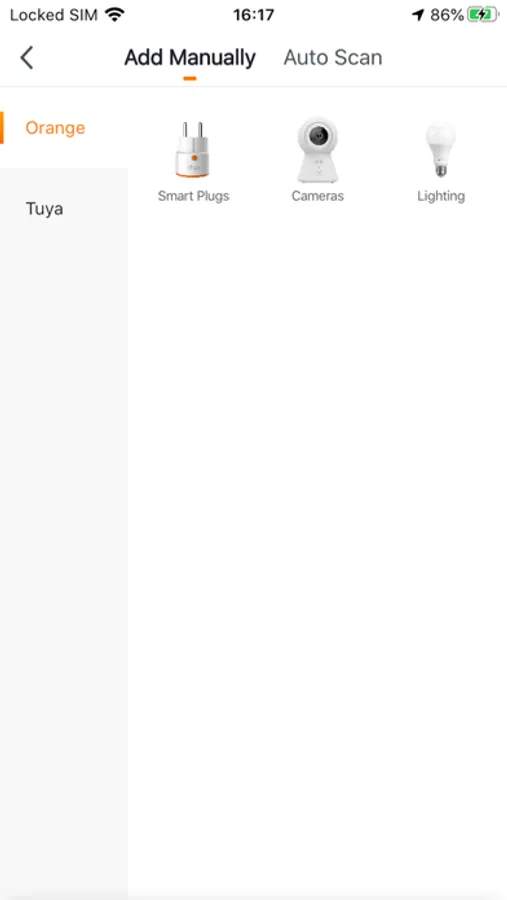Tap the Lighting text label

click(441, 196)
